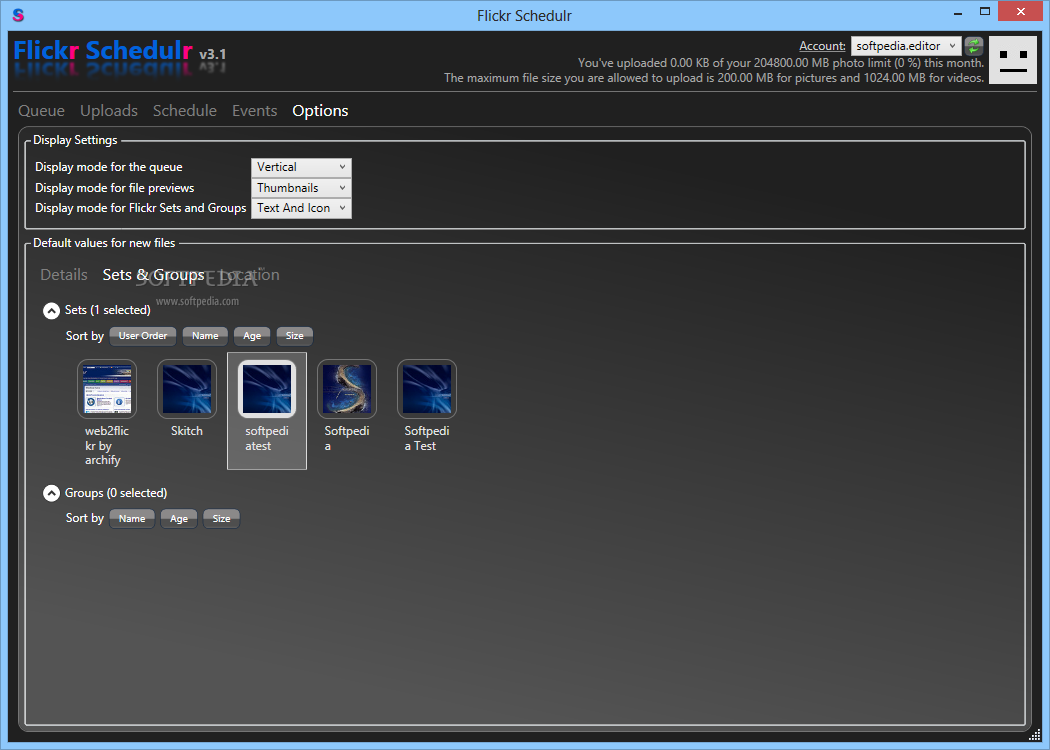
Task: Open queue display mode dropdown showing Vertical
Action: [x=301, y=167]
